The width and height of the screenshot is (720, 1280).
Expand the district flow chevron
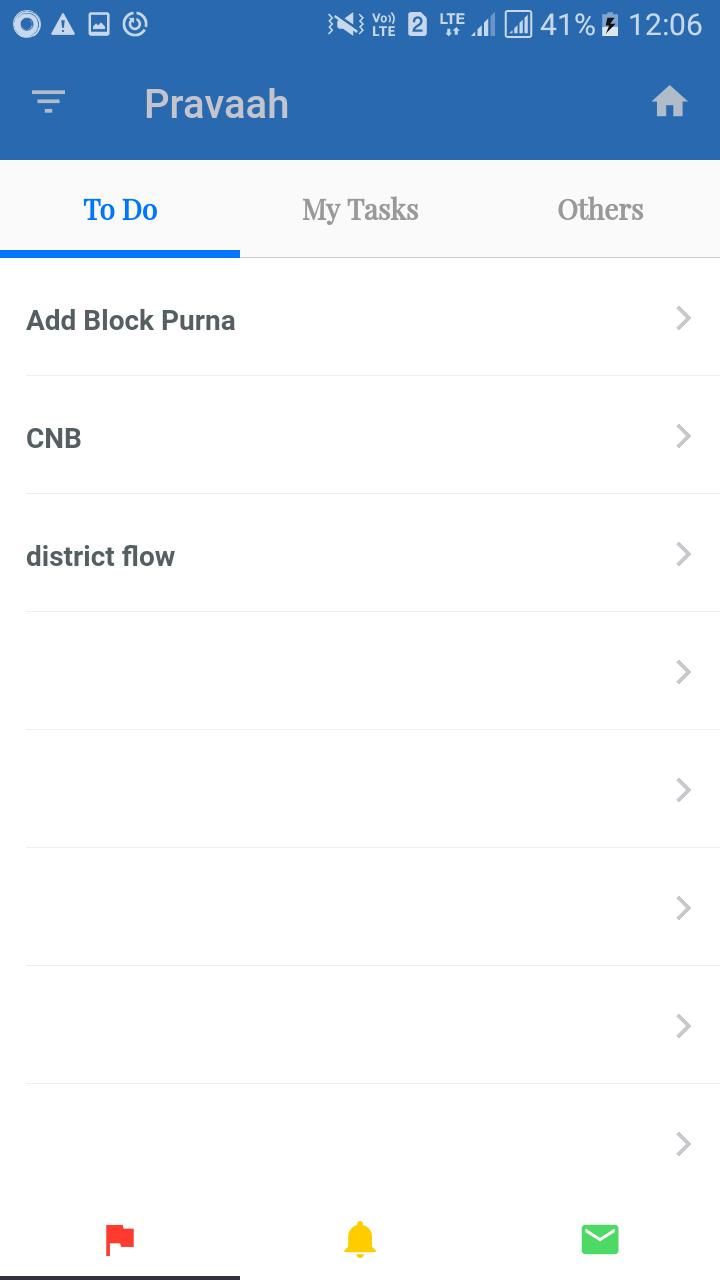[684, 554]
